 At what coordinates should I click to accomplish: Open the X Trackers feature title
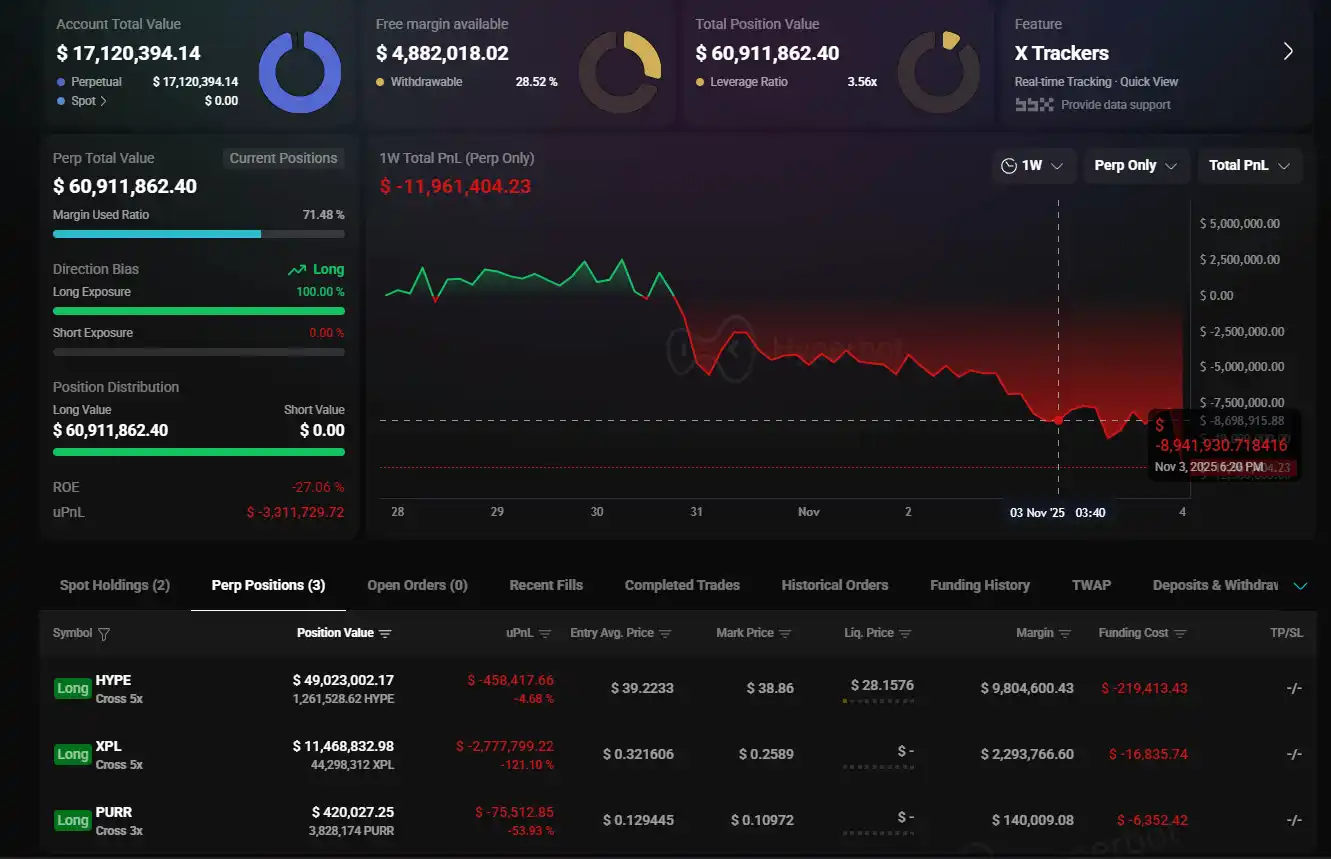pos(1062,53)
